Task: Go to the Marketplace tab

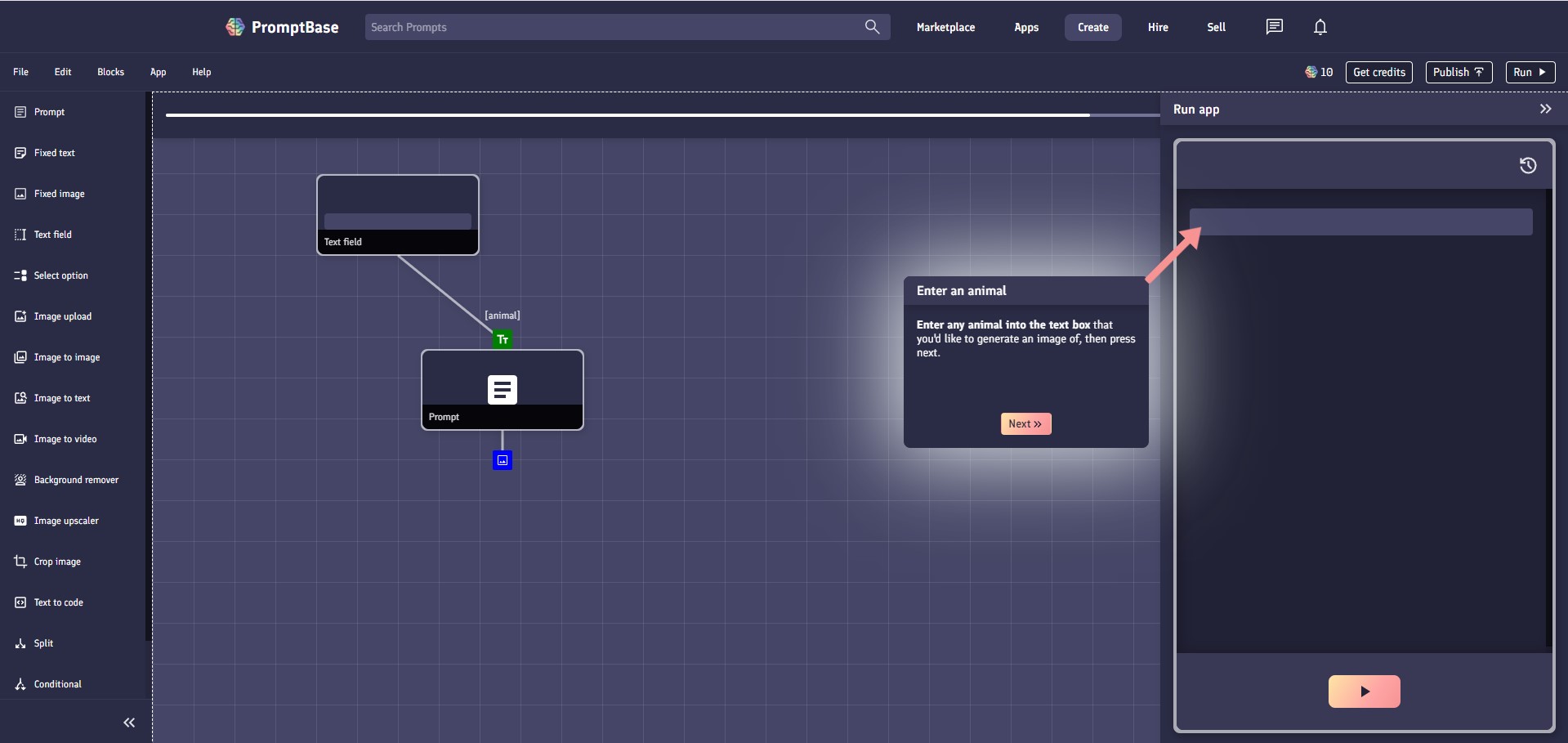Action: (x=945, y=27)
